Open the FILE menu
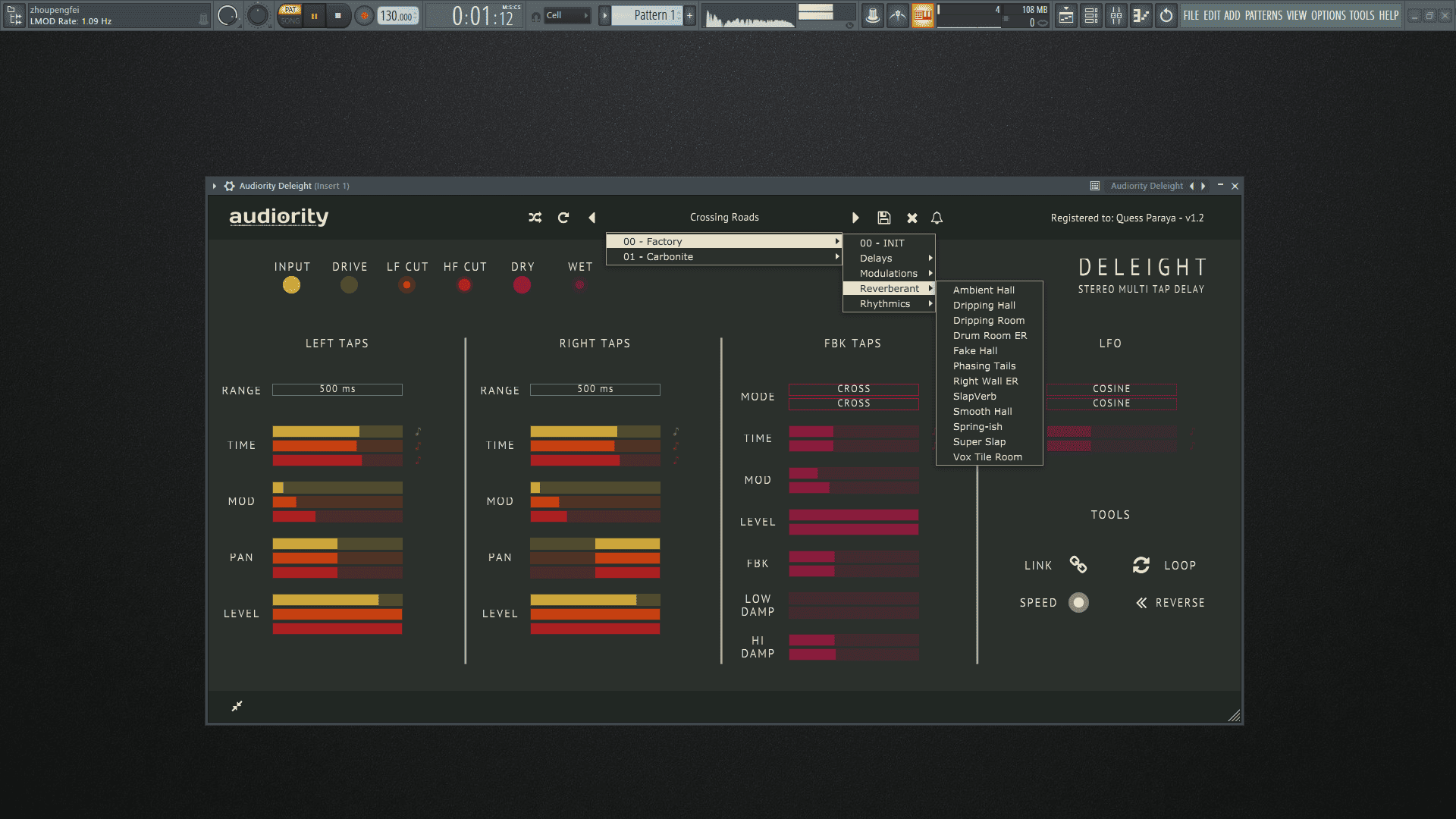The image size is (1456, 819). (1191, 15)
